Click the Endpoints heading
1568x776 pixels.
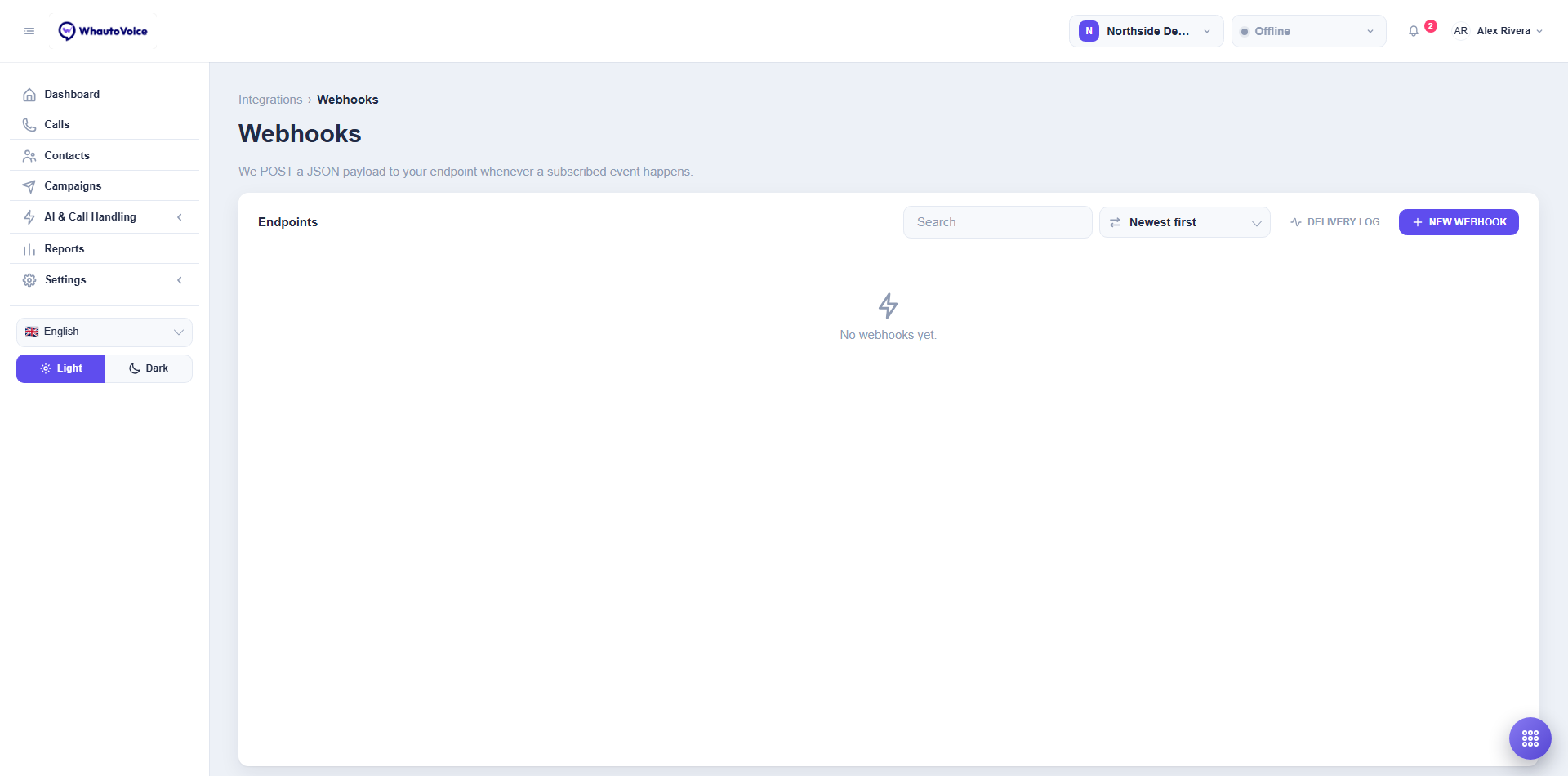(x=287, y=222)
